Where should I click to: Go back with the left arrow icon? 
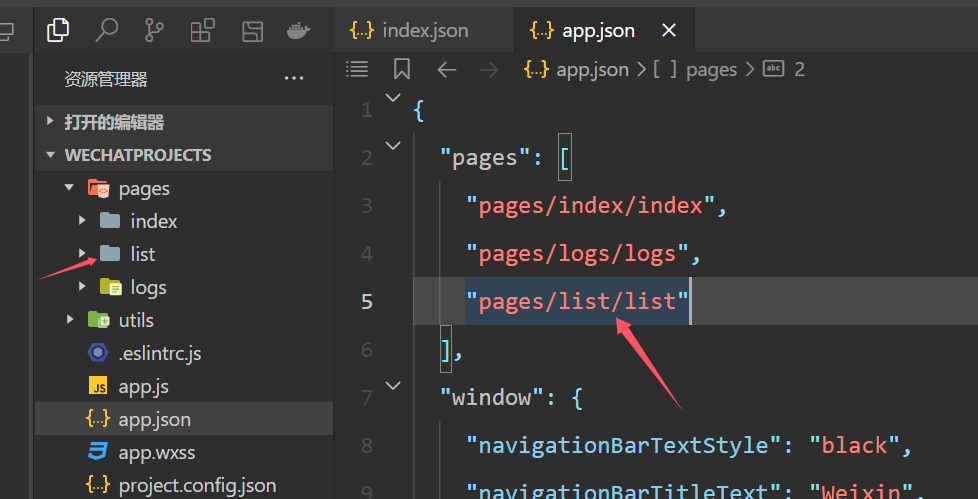(447, 69)
